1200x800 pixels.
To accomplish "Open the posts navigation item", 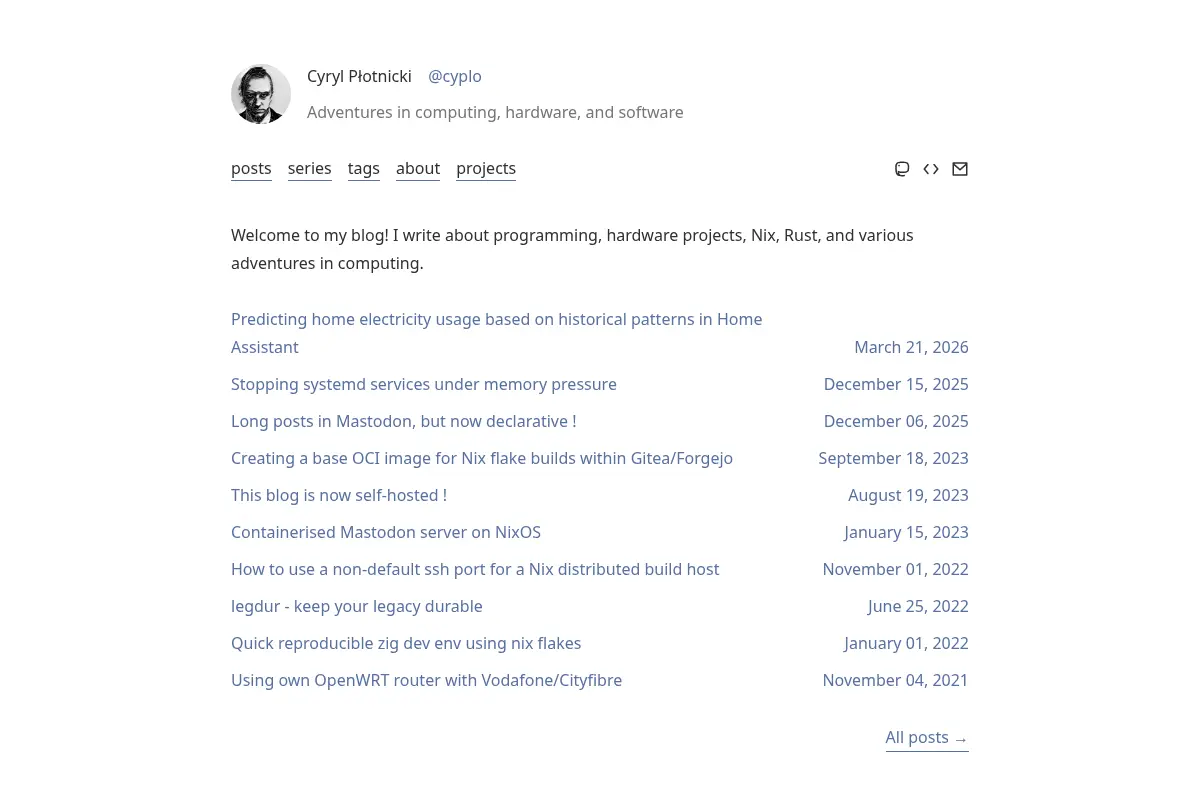I will (251, 168).
